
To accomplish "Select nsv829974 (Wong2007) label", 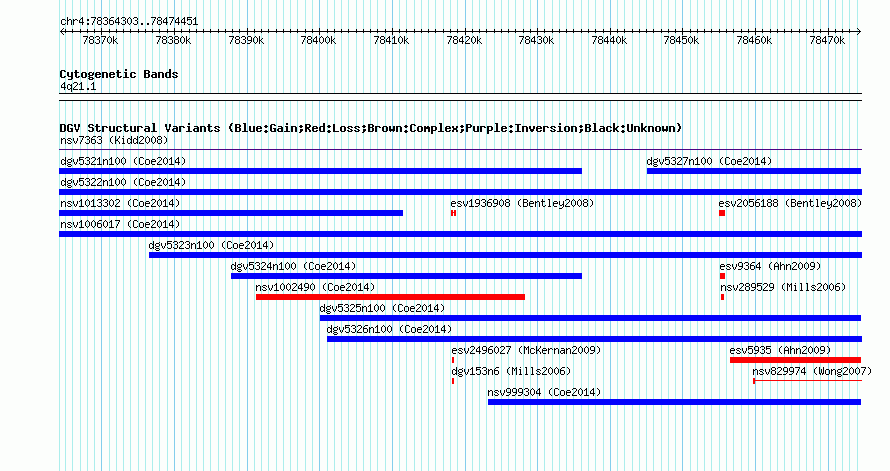I will tap(812, 371).
